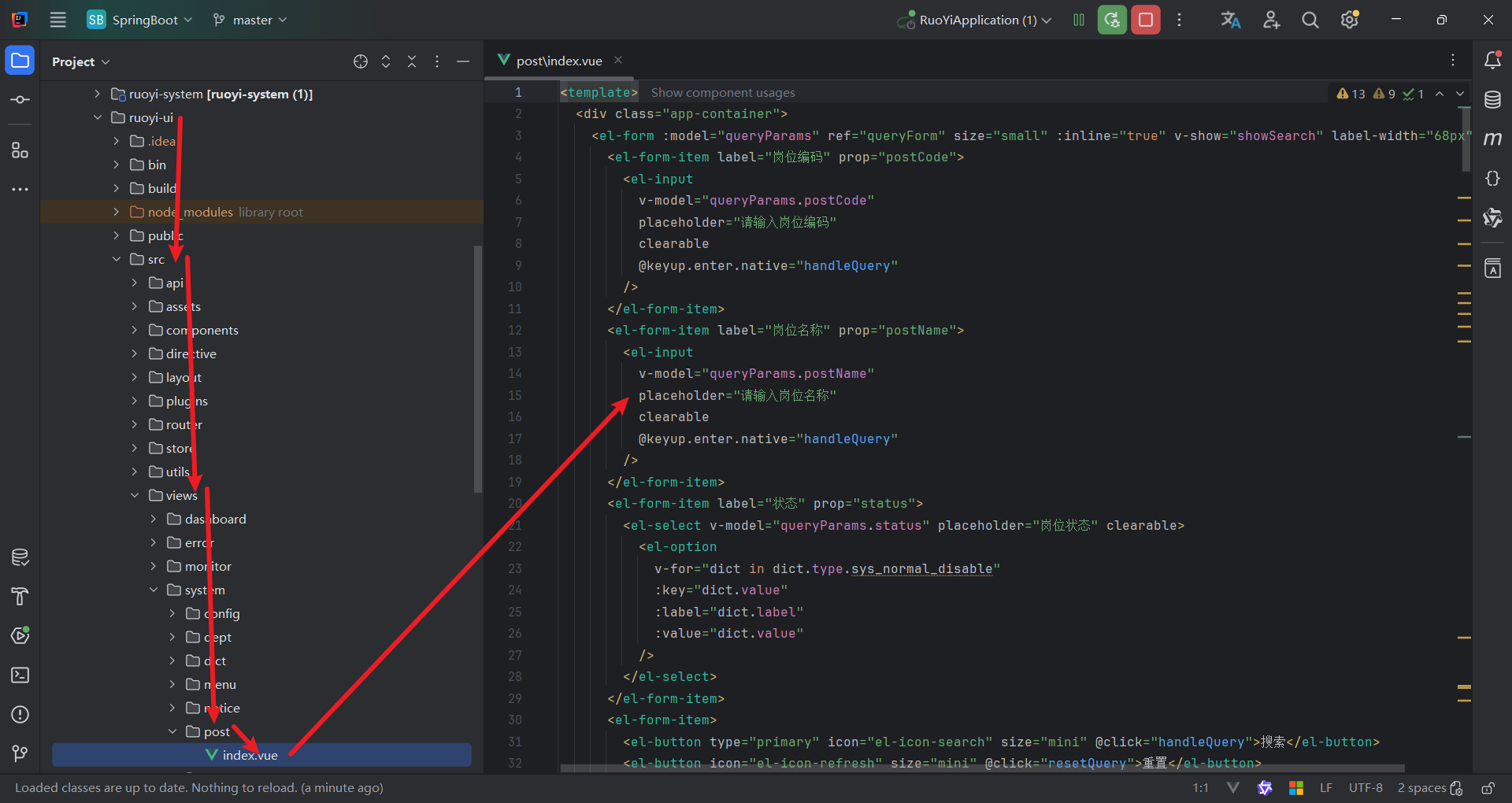Open the Build hammer tool window
The image size is (1512, 803).
point(20,597)
